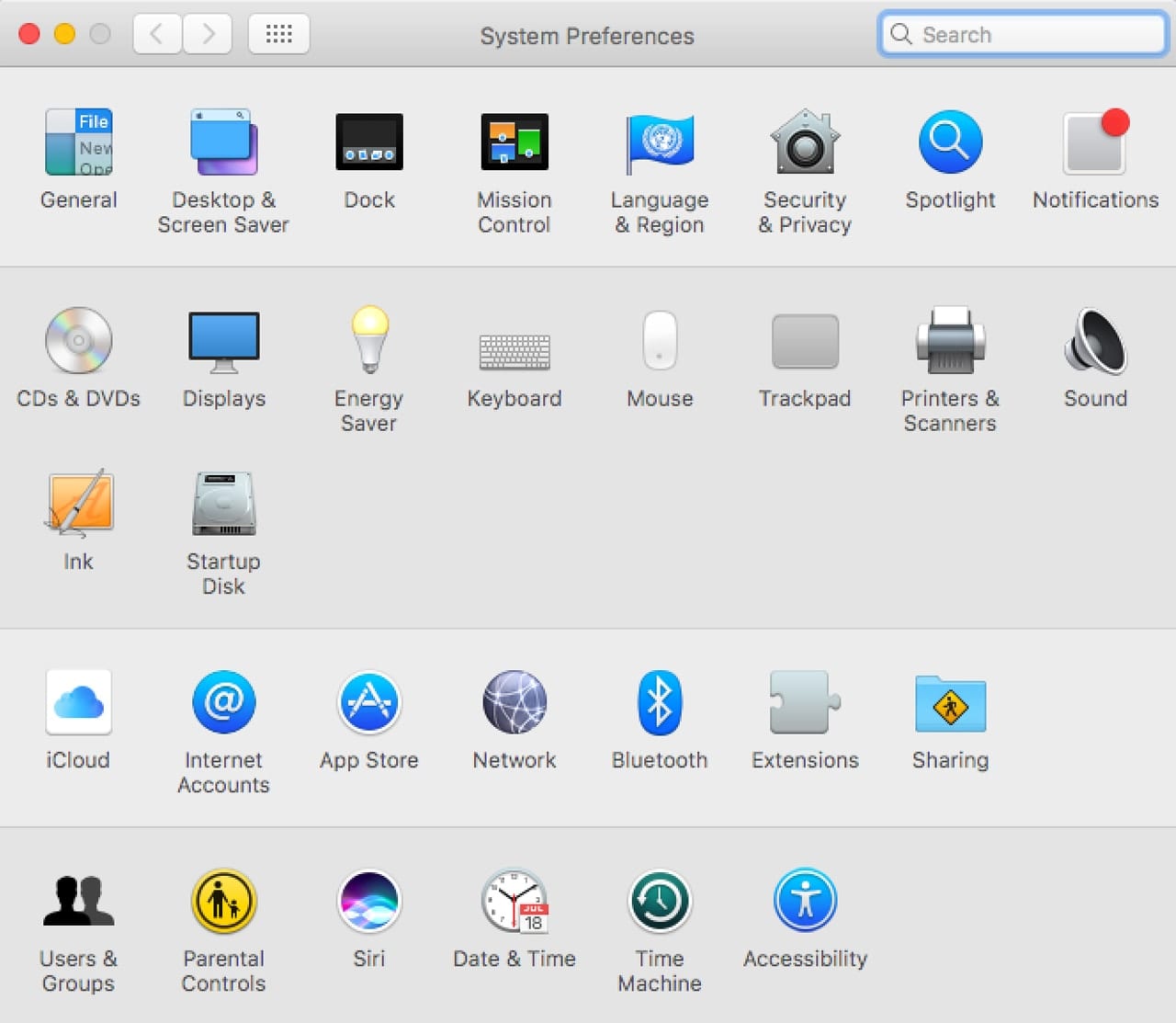Screen dimensions: 1176x1023
Task: Click the back navigation arrow button
Action: (157, 35)
